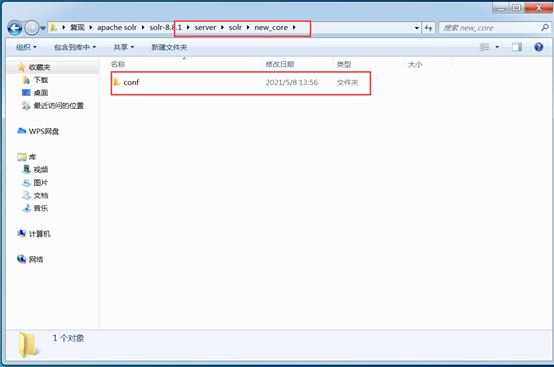Click the WPS网盘 cloud icon
The width and height of the screenshot is (554, 367).
[x=22, y=131]
